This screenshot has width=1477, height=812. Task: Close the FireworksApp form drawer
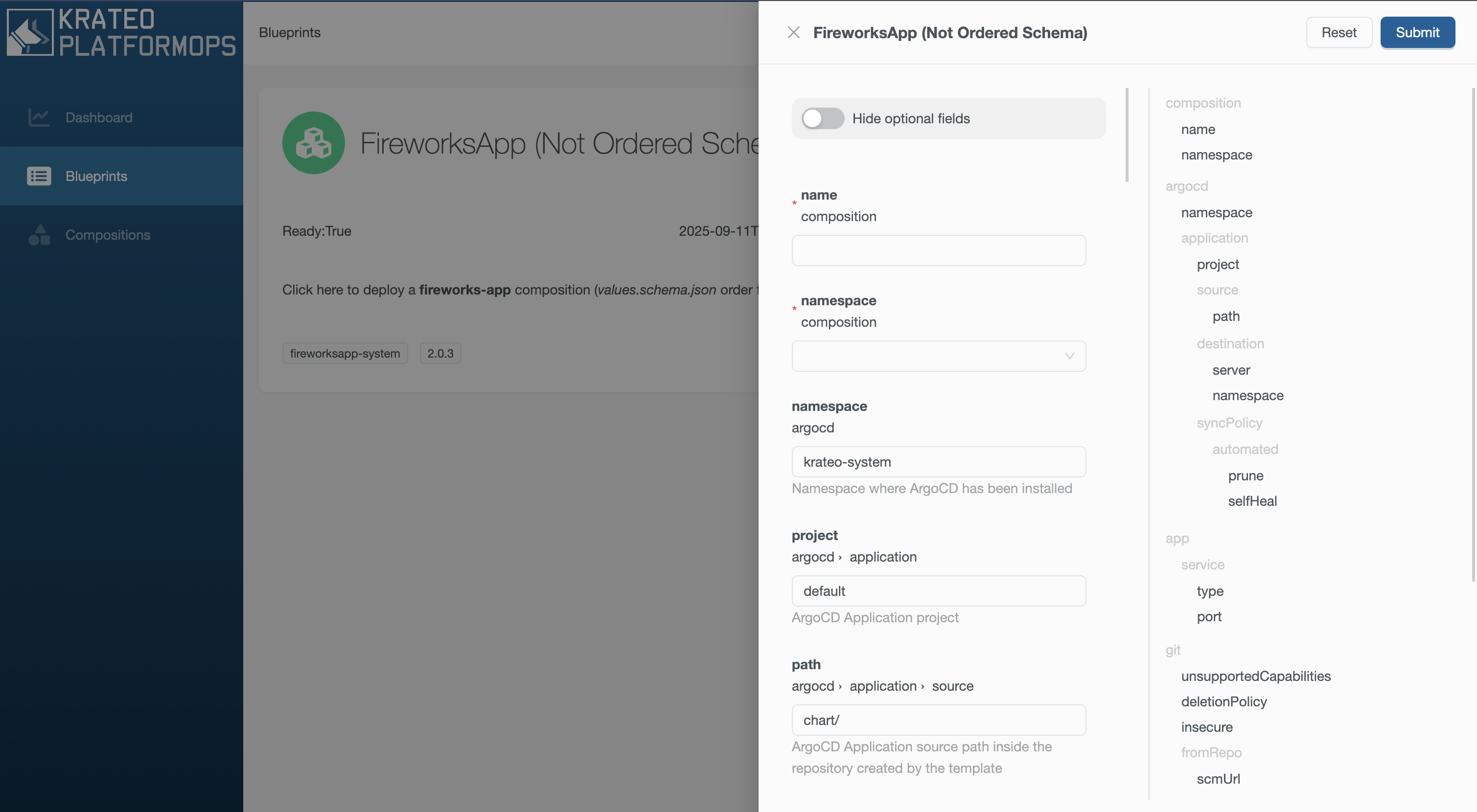pyautogui.click(x=793, y=33)
